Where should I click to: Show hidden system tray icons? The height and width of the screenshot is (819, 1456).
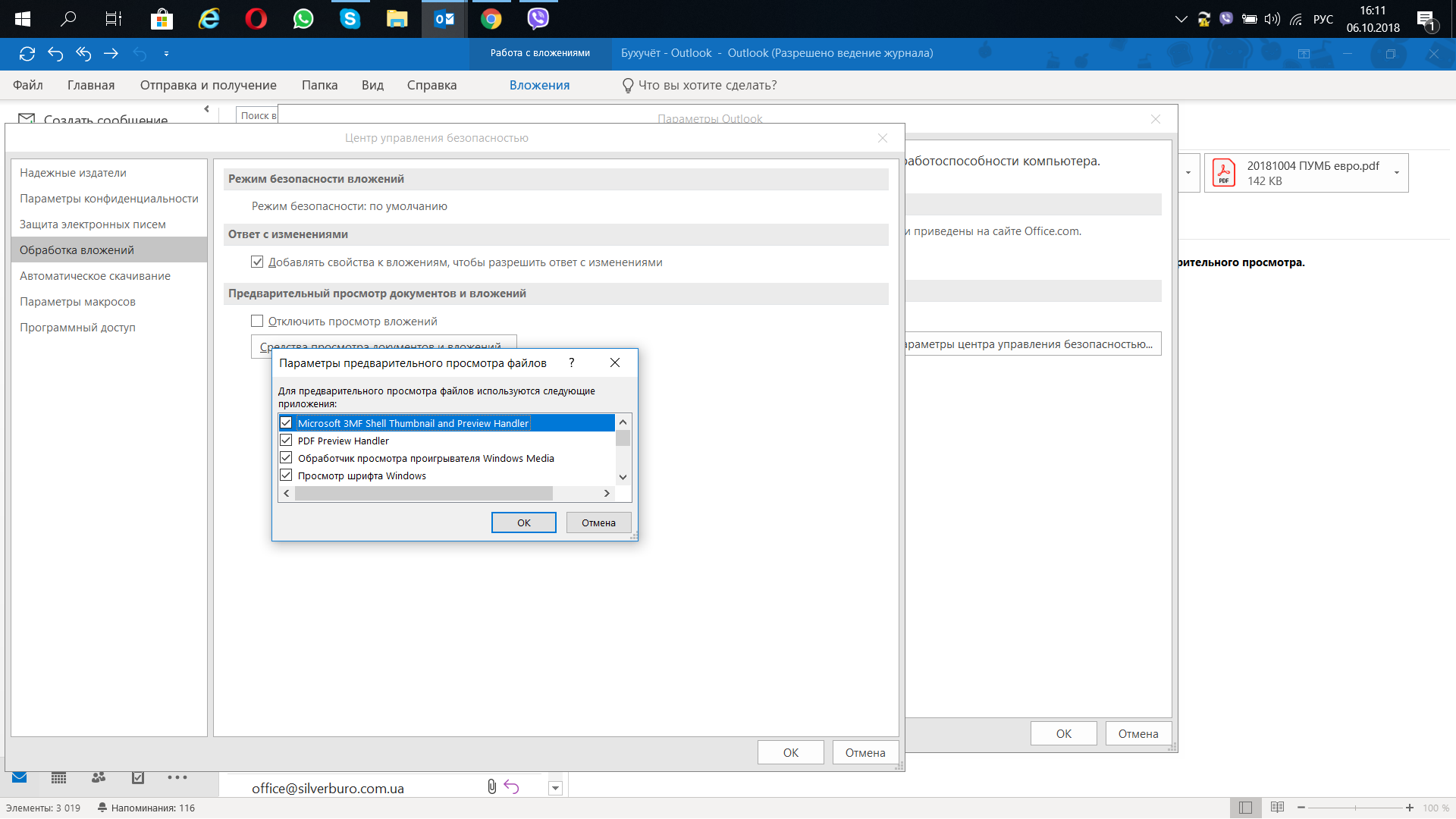(1181, 19)
